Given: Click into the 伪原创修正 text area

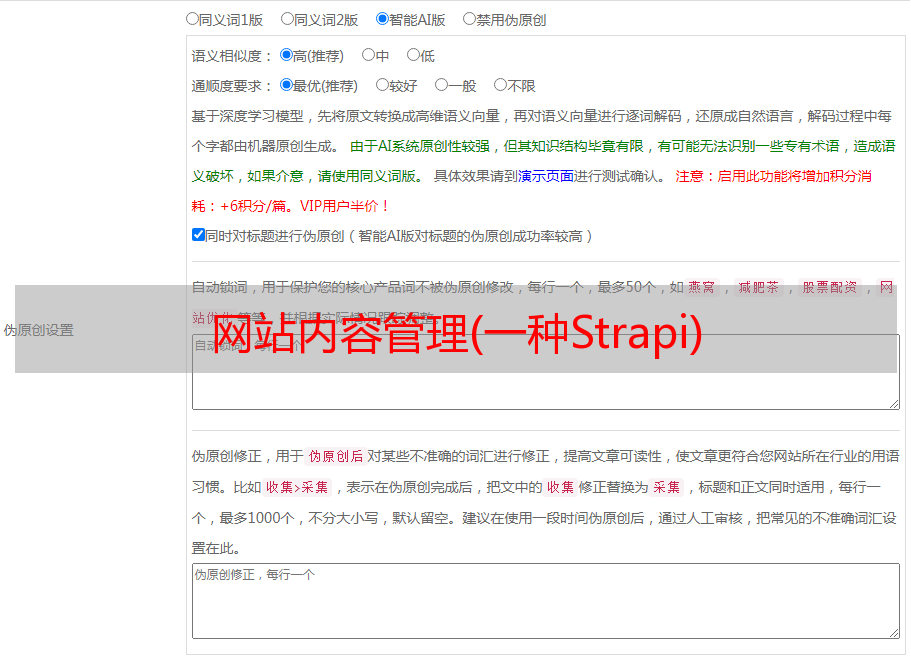Looking at the screenshot, I should 546,601.
